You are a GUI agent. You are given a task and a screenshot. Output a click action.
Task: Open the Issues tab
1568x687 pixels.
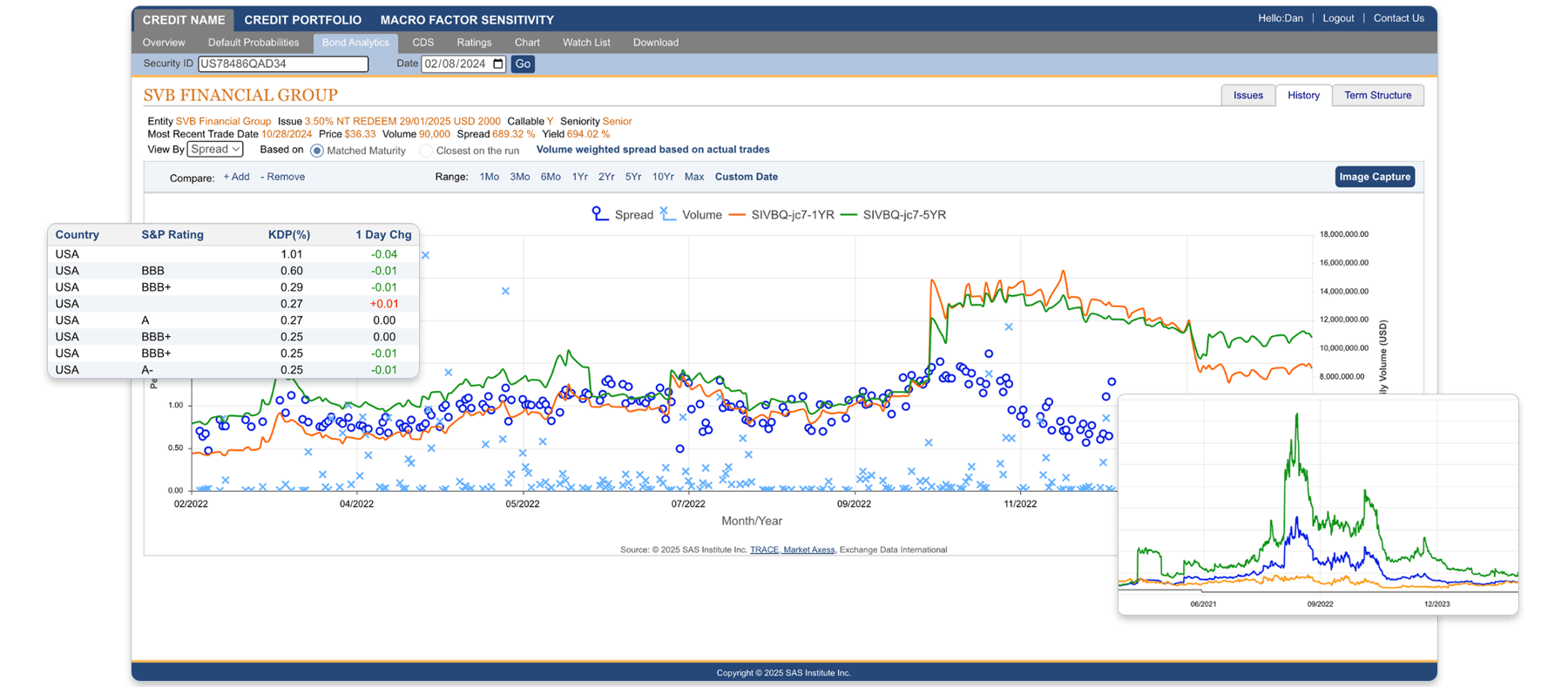pyautogui.click(x=1247, y=96)
